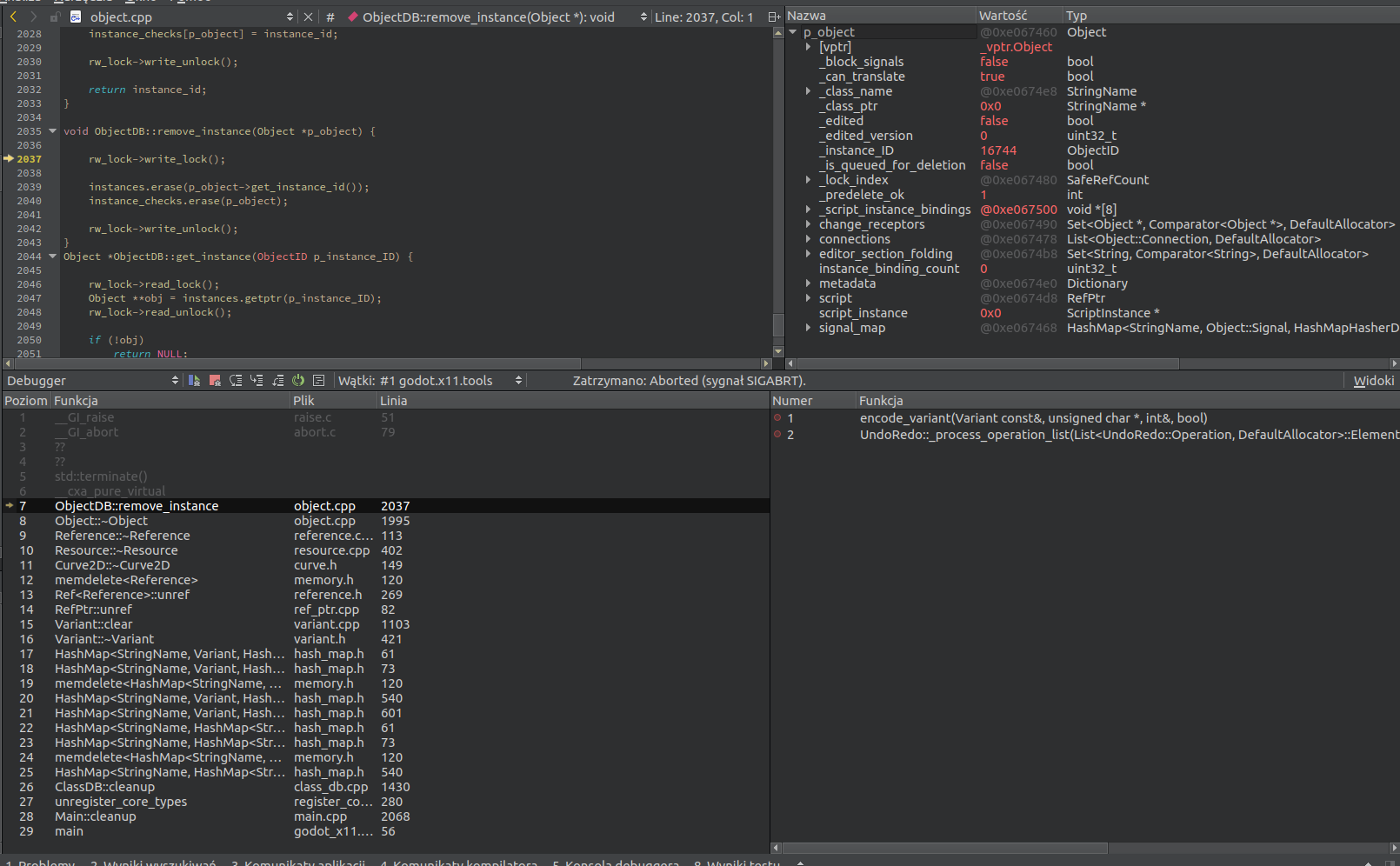Collapse the p_object variable tree
The width and height of the screenshot is (1400, 866).
[792, 31]
